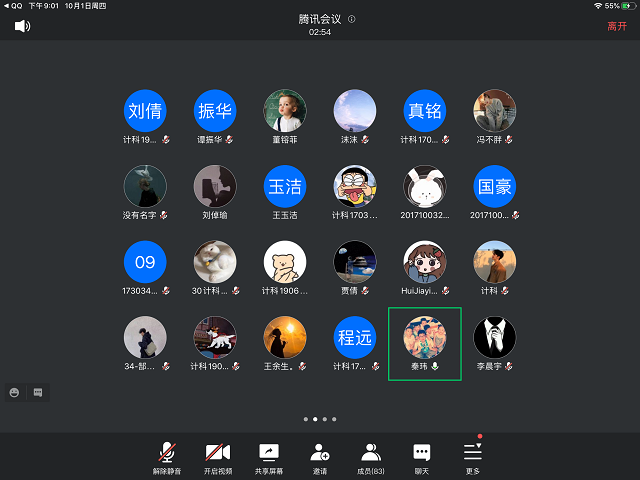Select the 振华 participant avatar
The image size is (640, 480).
[215, 110]
